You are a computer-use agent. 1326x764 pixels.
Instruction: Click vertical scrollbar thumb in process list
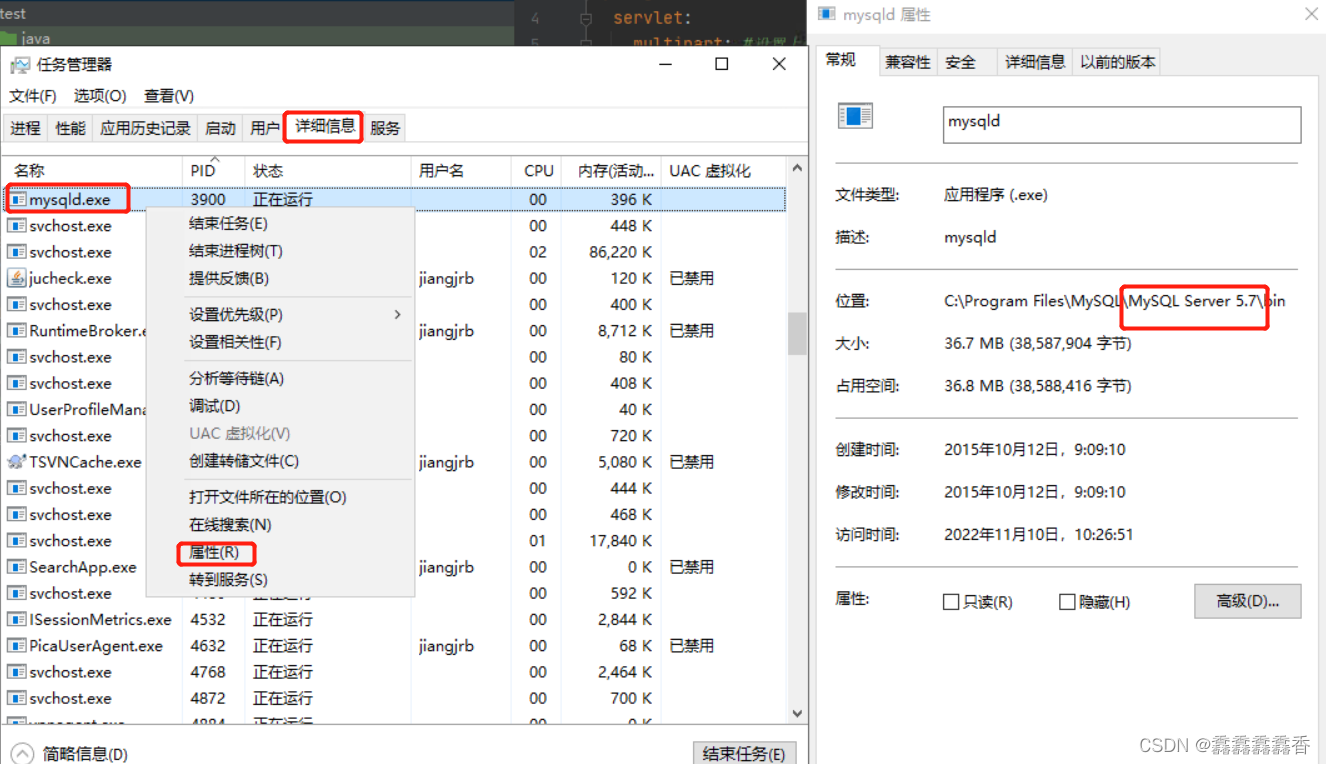797,334
